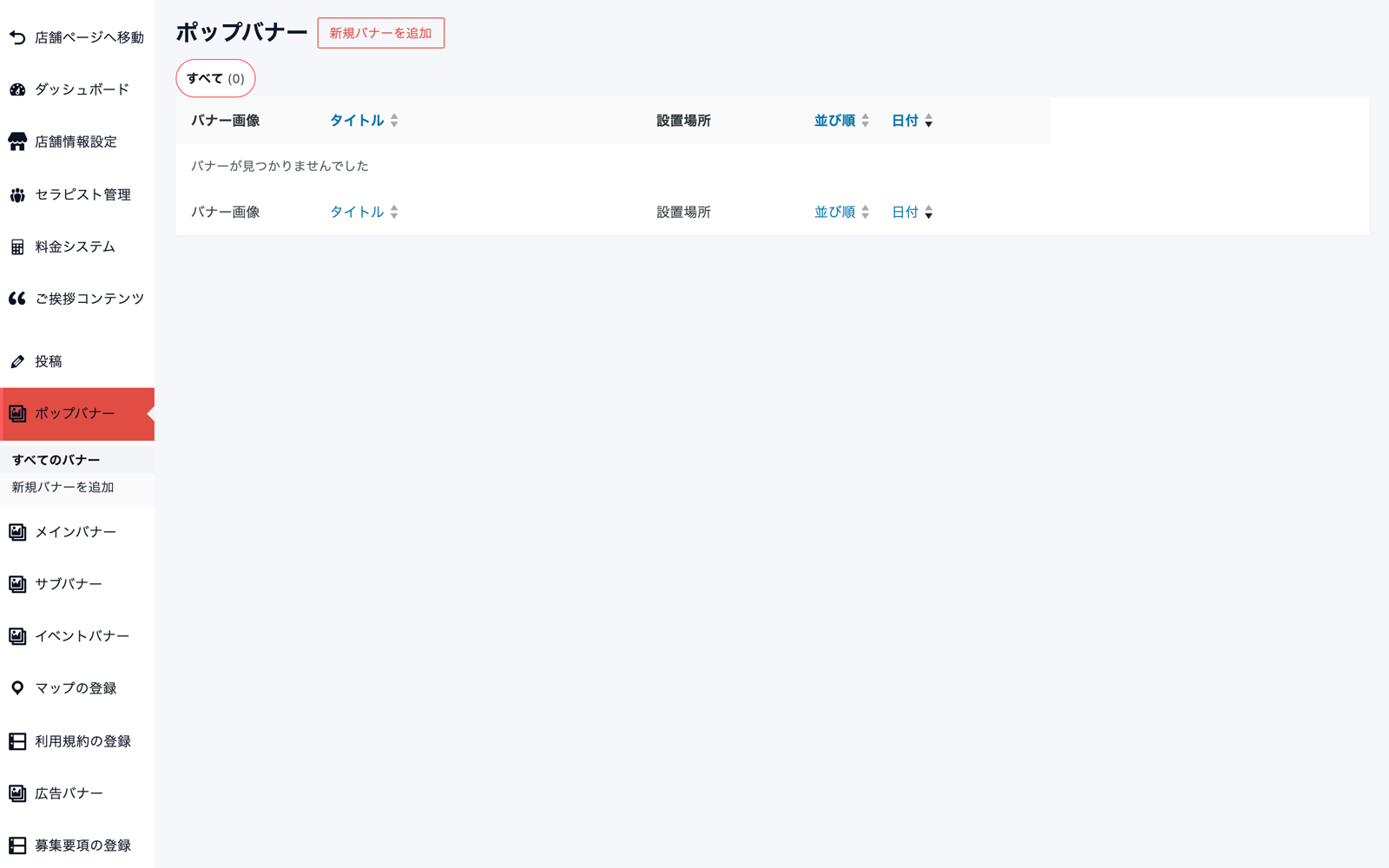Click the ダッシュボード gauge icon
This screenshot has width=1389, height=868.
pyautogui.click(x=17, y=89)
